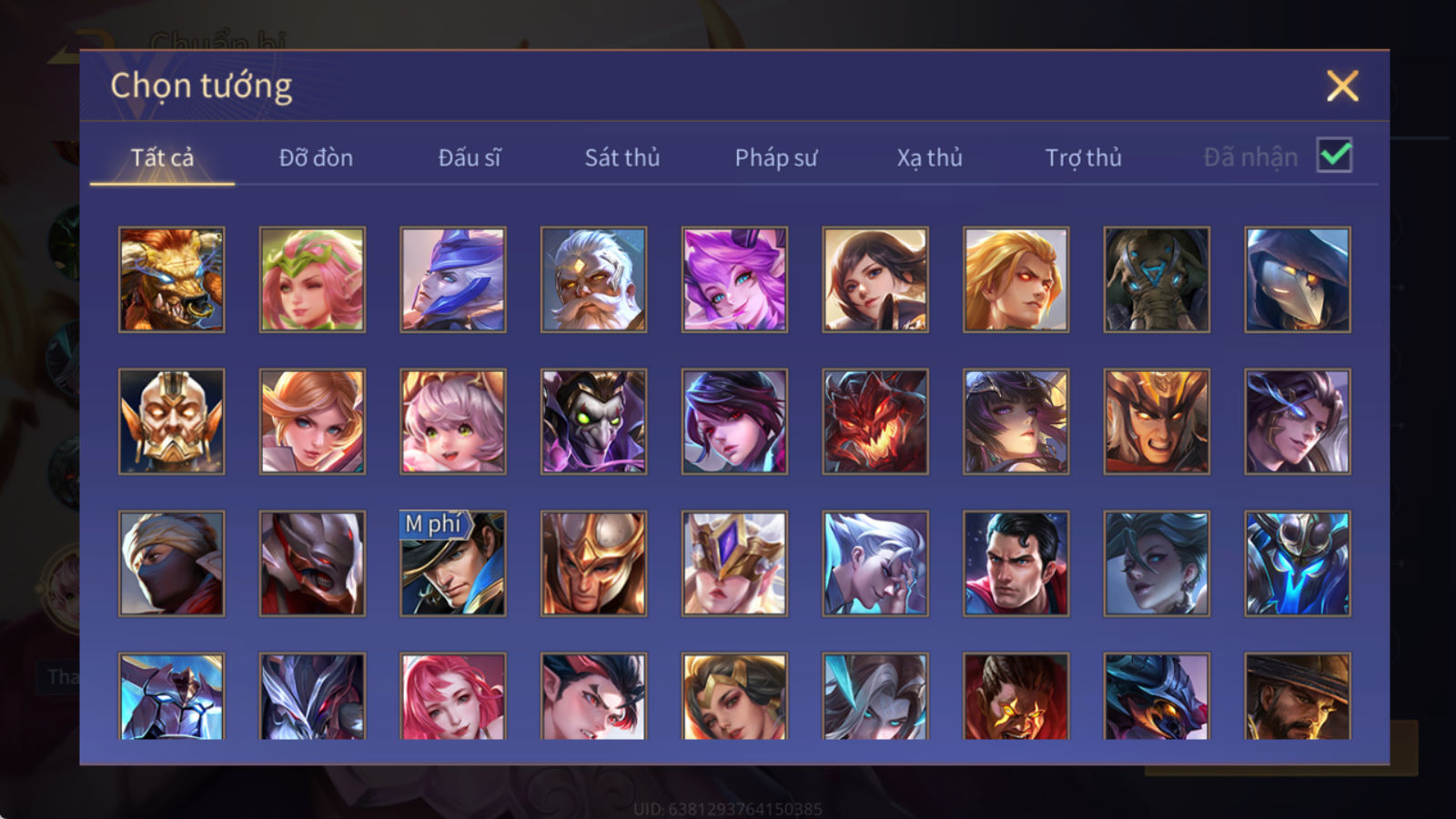Viewport: 1456px width, 819px height.
Task: Pick the bearded cowboy hat hero
Action: coord(1298,695)
